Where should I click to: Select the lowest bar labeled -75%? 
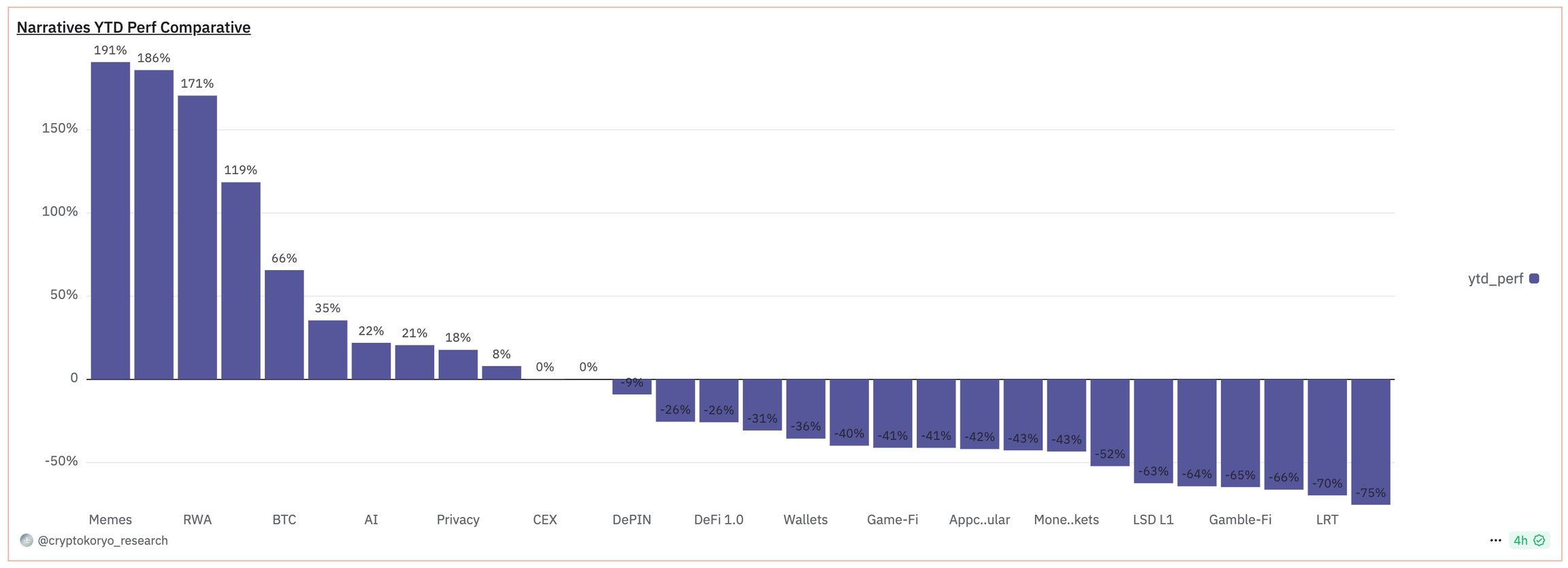1371,441
